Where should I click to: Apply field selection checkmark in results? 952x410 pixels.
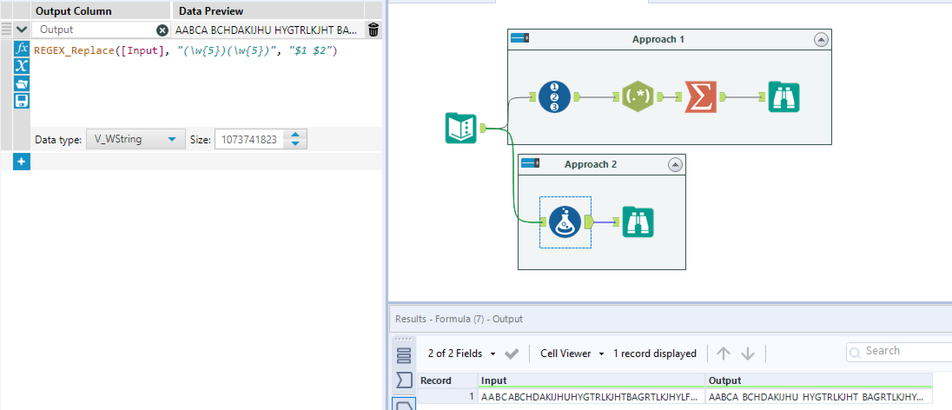tap(511, 354)
